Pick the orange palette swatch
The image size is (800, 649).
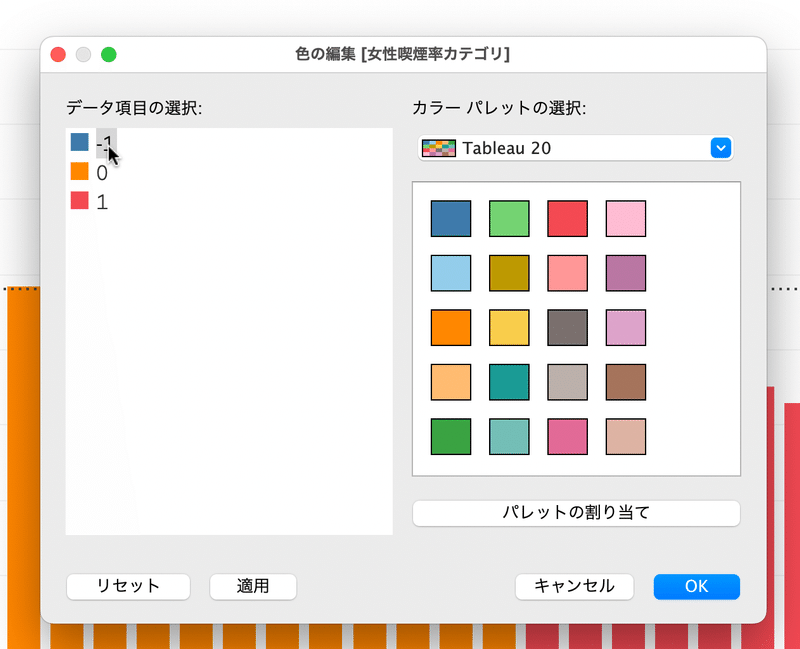(x=451, y=328)
